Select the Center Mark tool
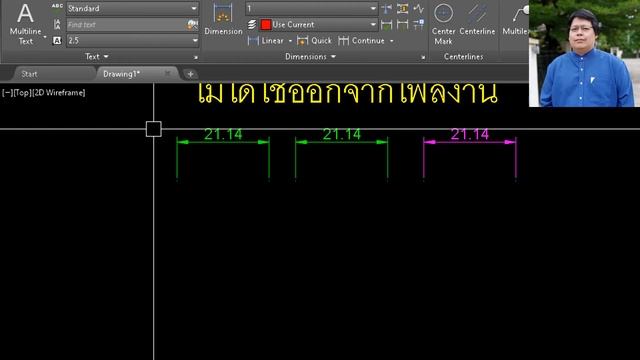Screen dimensions: 640x360 point(443,24)
